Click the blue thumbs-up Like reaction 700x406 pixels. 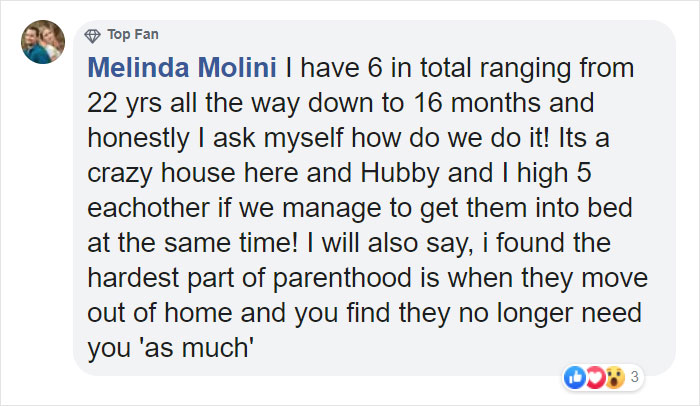coord(574,377)
